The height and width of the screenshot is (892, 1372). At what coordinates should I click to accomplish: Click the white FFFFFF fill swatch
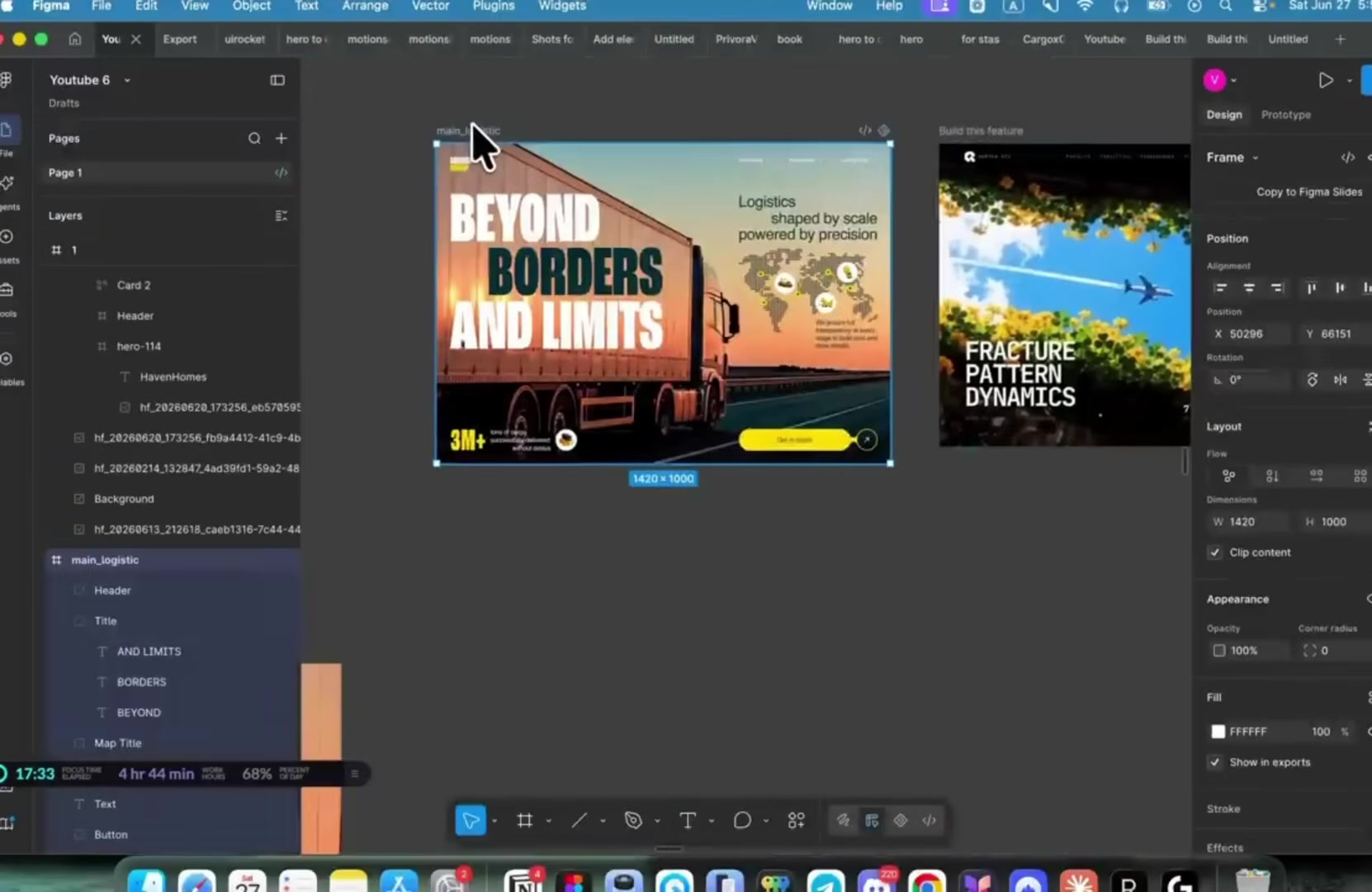pyautogui.click(x=1218, y=732)
